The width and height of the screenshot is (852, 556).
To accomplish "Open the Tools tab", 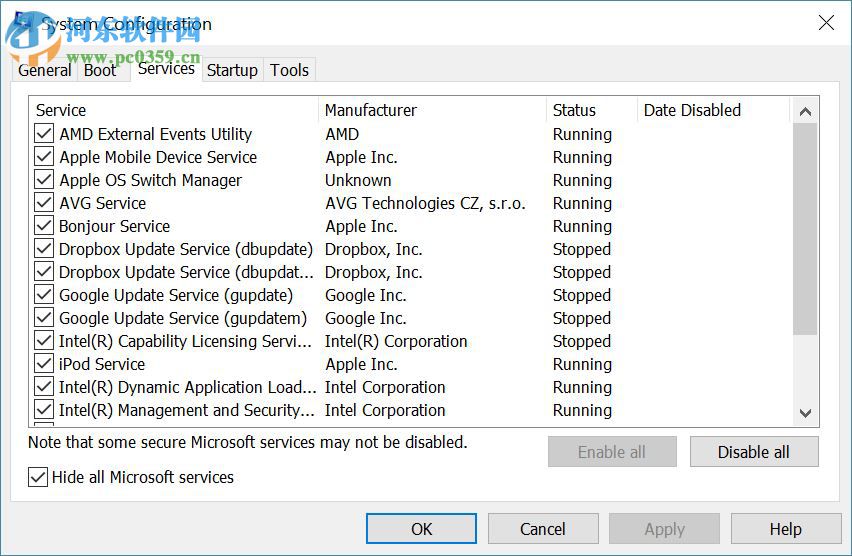I will [290, 70].
